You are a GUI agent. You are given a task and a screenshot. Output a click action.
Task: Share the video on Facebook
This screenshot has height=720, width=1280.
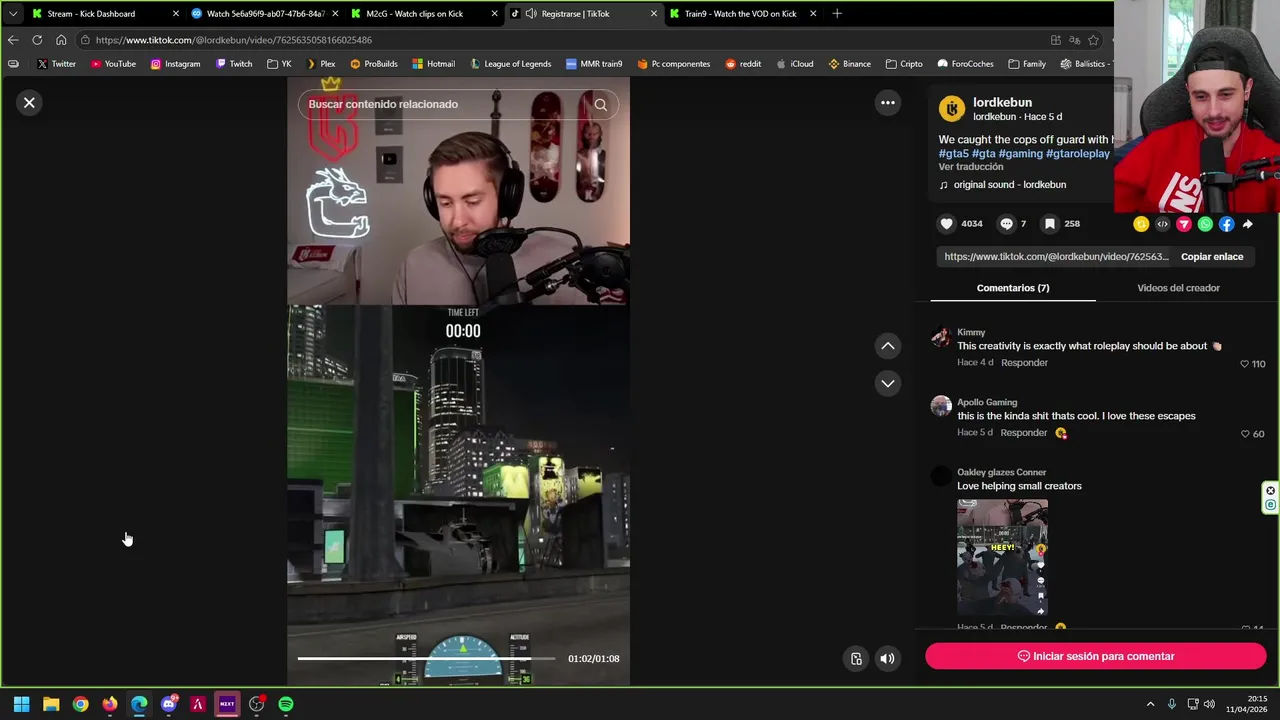pos(1226,224)
